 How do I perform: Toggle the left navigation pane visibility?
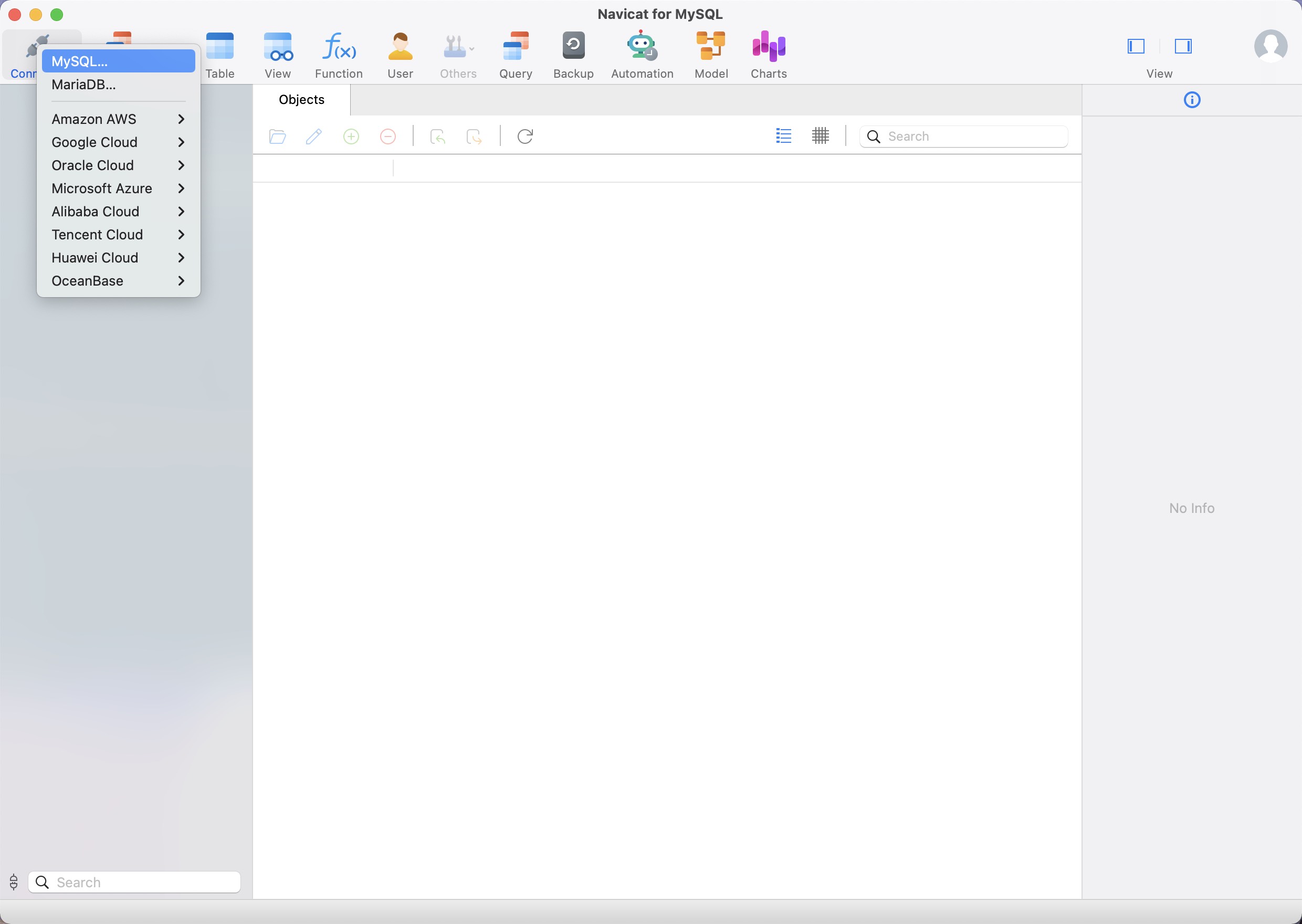(1136, 46)
